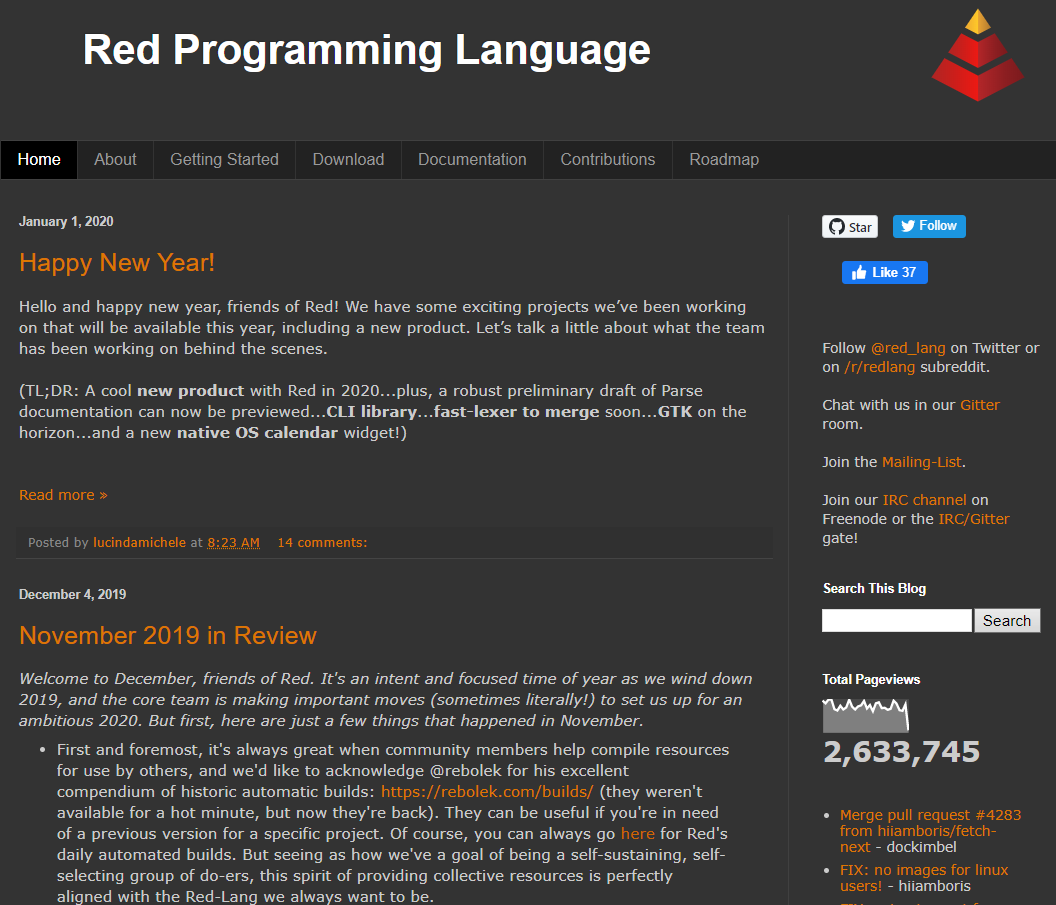Open the Documentation section

(x=472, y=160)
